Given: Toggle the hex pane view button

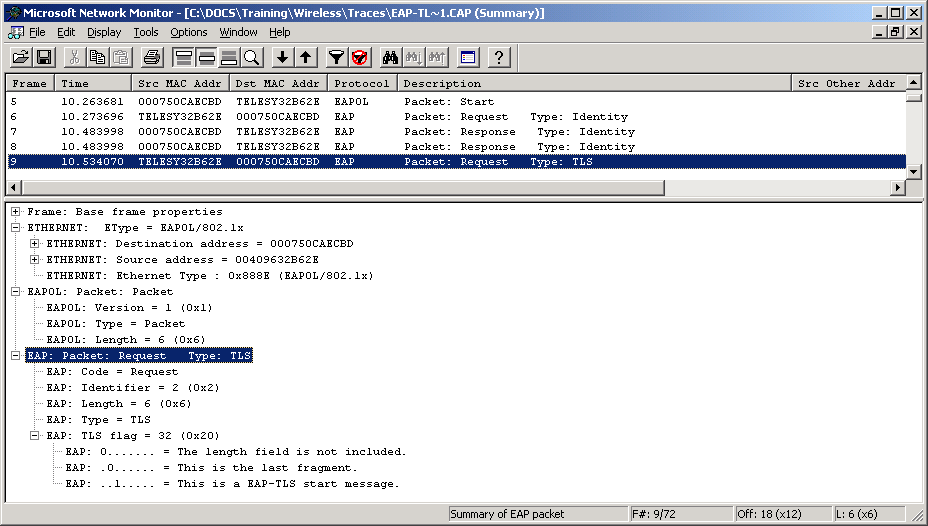Looking at the screenshot, I should pyautogui.click(x=229, y=57).
